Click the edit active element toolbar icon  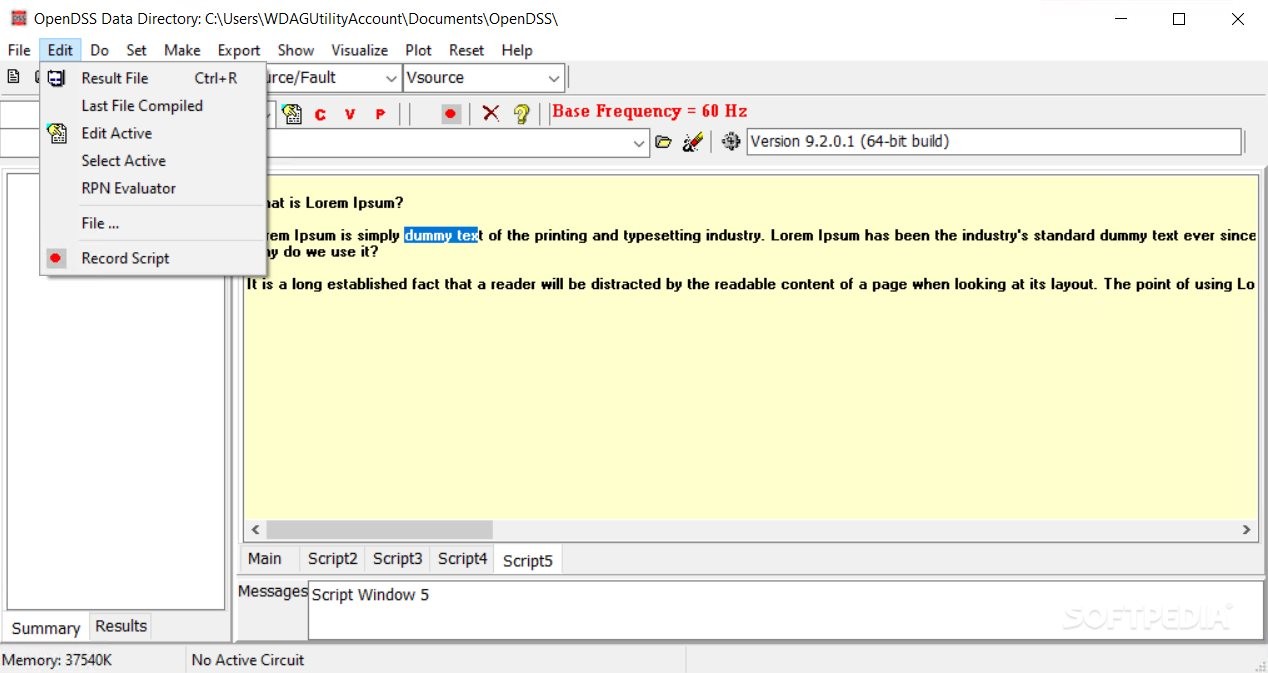[291, 114]
